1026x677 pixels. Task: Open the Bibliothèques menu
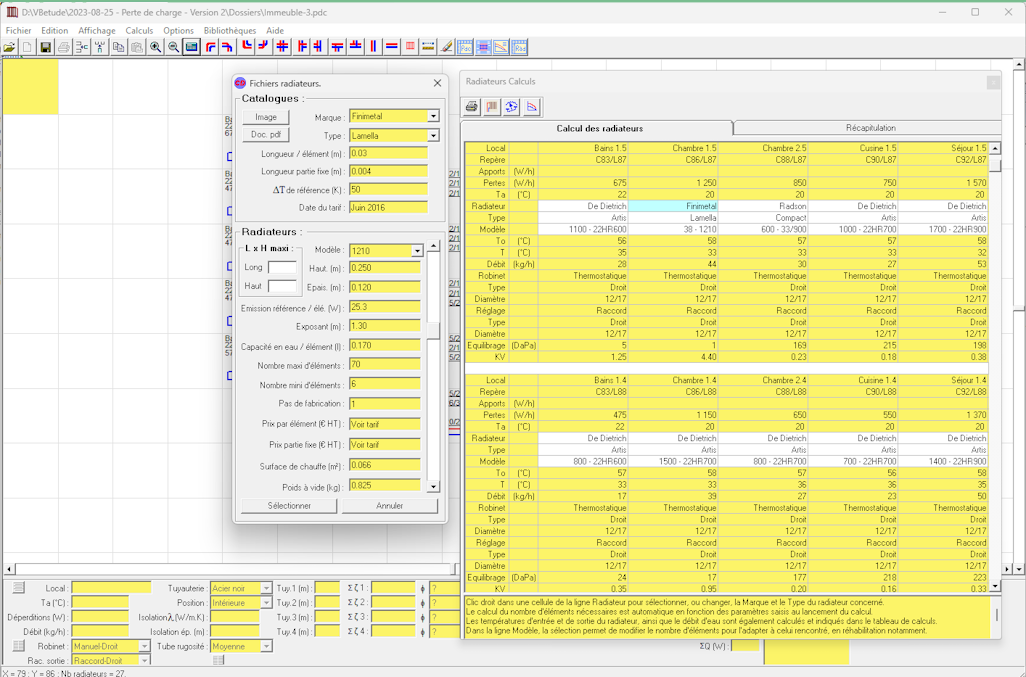coord(230,31)
